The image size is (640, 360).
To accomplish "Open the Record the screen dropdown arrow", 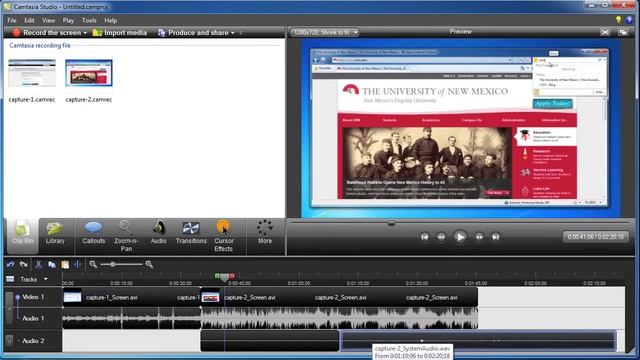I will [x=85, y=33].
